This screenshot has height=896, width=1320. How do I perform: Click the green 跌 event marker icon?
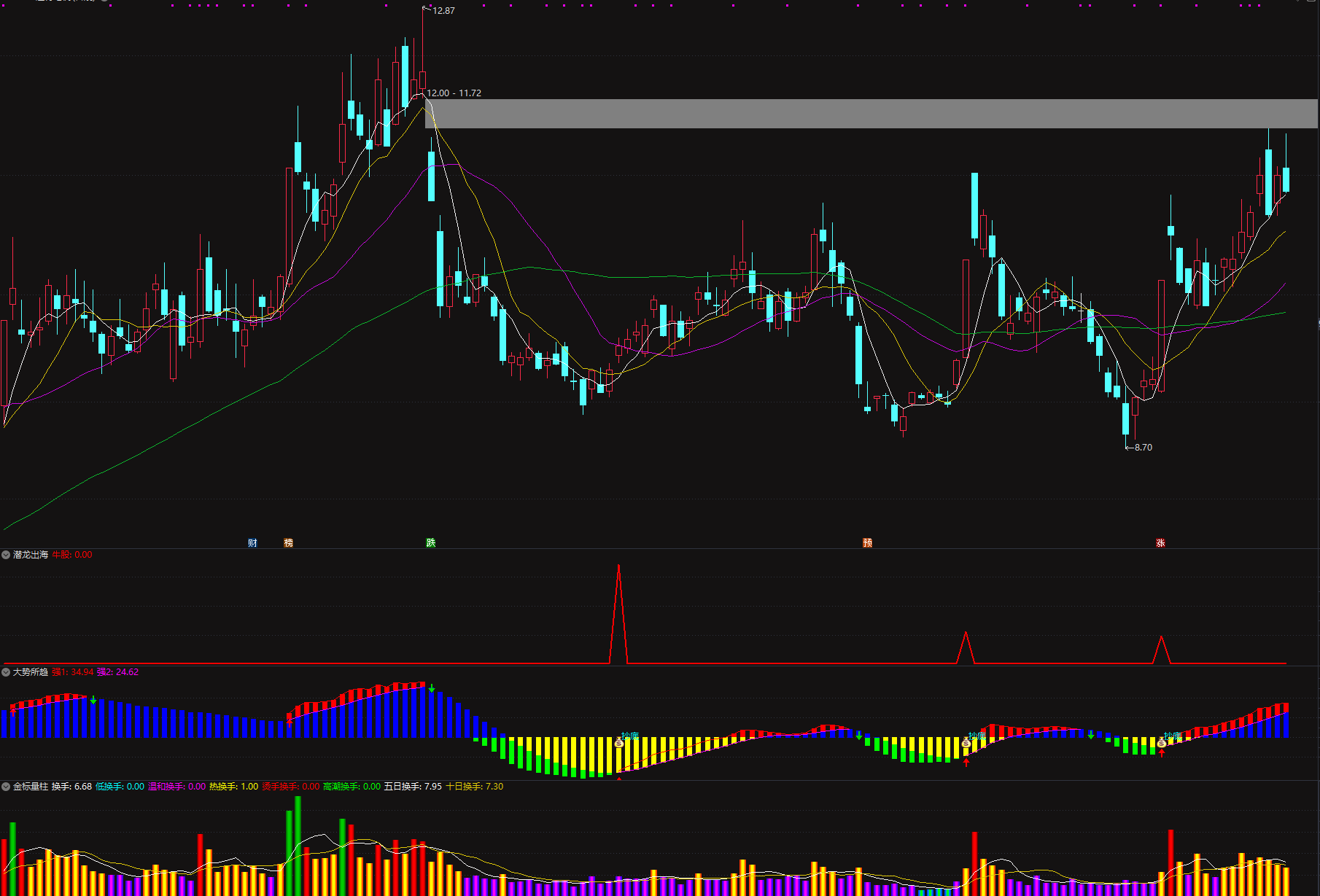click(431, 543)
